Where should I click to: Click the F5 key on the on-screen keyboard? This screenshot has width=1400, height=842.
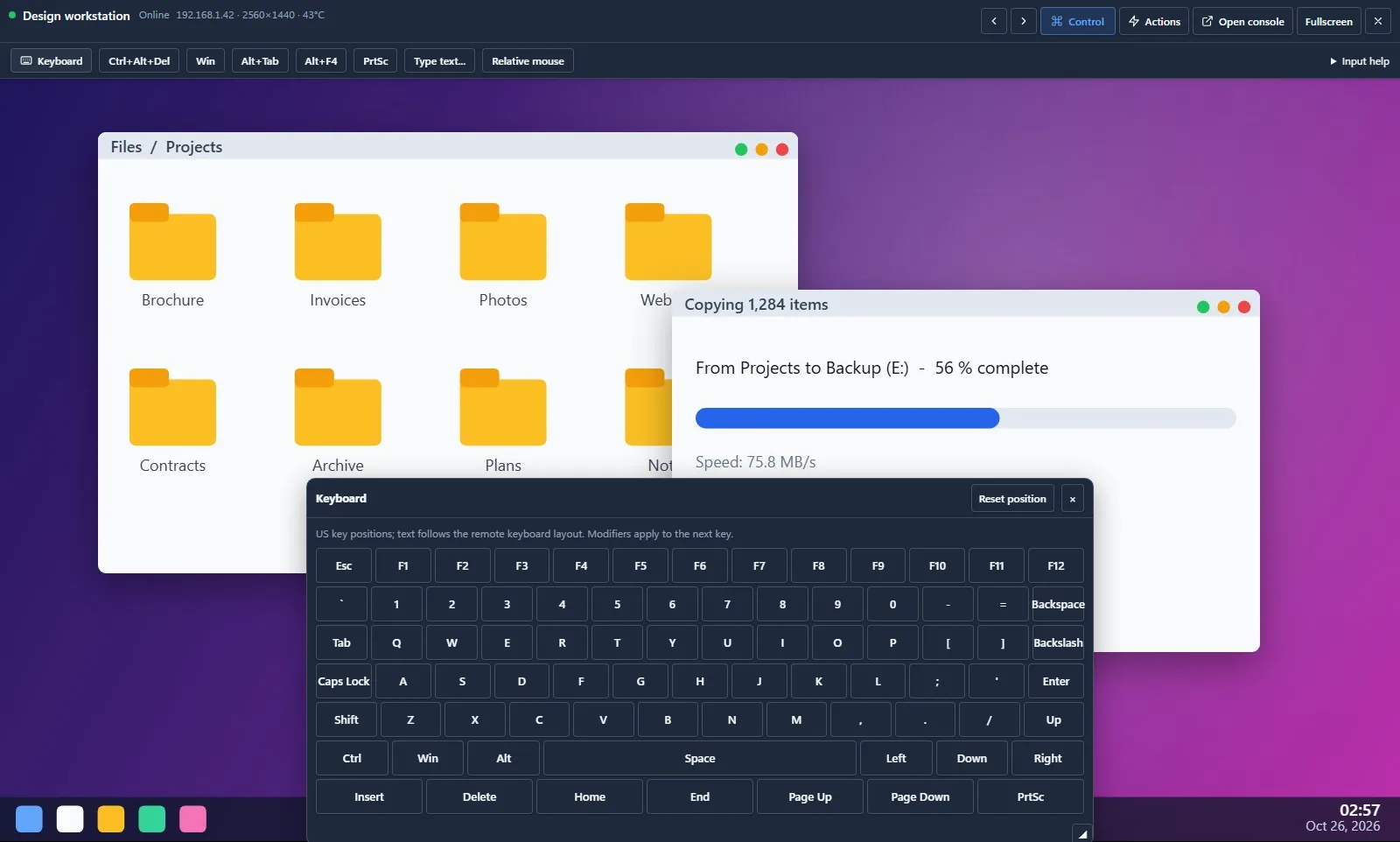click(x=640, y=566)
